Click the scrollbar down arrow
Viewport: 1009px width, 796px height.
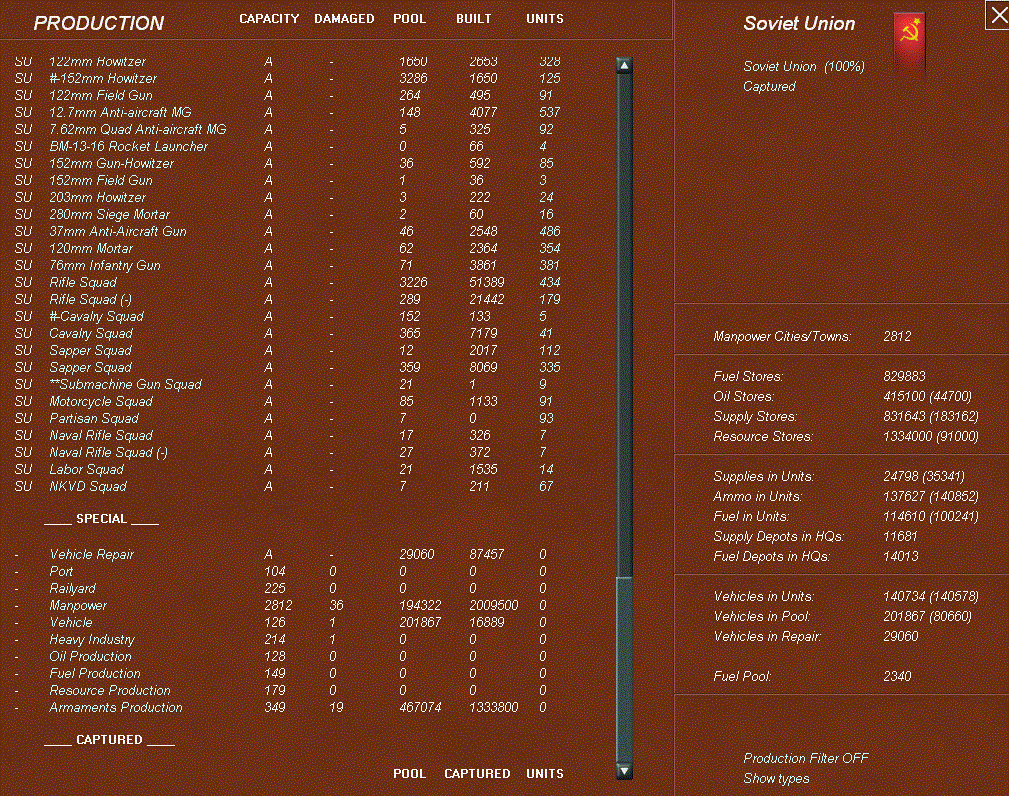click(x=624, y=770)
